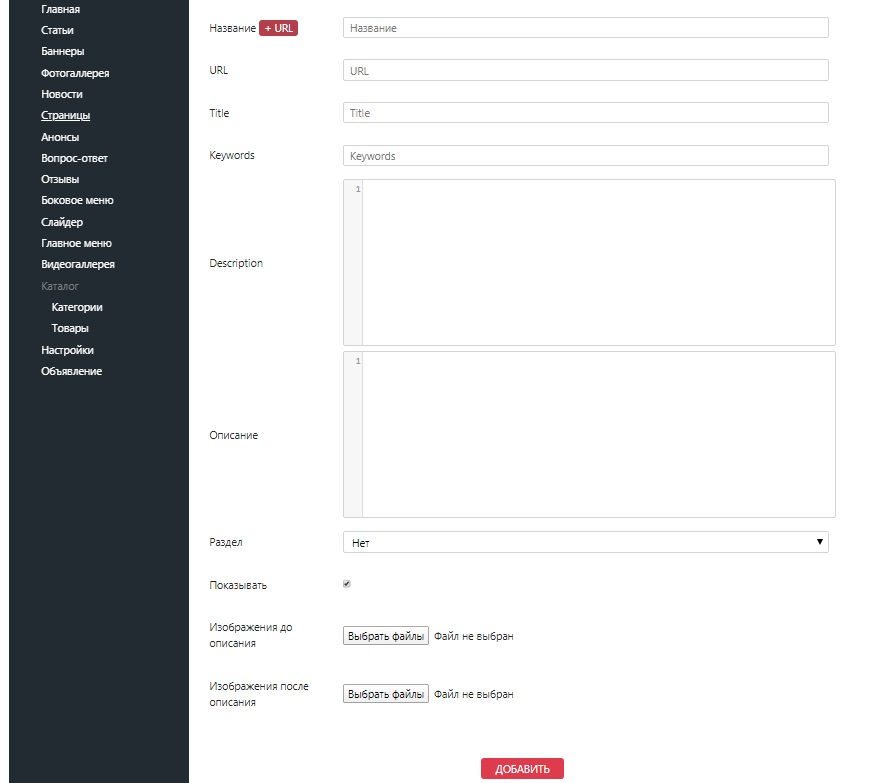Choose files for Изображения после описания

tap(385, 694)
